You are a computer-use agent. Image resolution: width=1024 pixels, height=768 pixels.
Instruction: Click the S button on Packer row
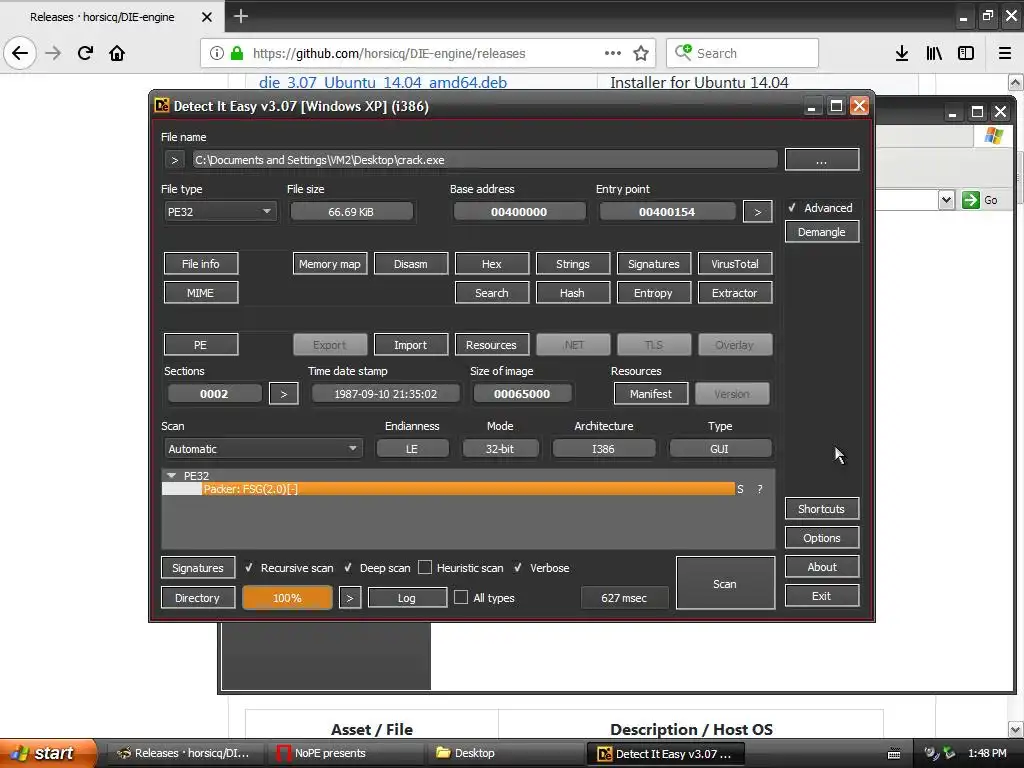740,488
